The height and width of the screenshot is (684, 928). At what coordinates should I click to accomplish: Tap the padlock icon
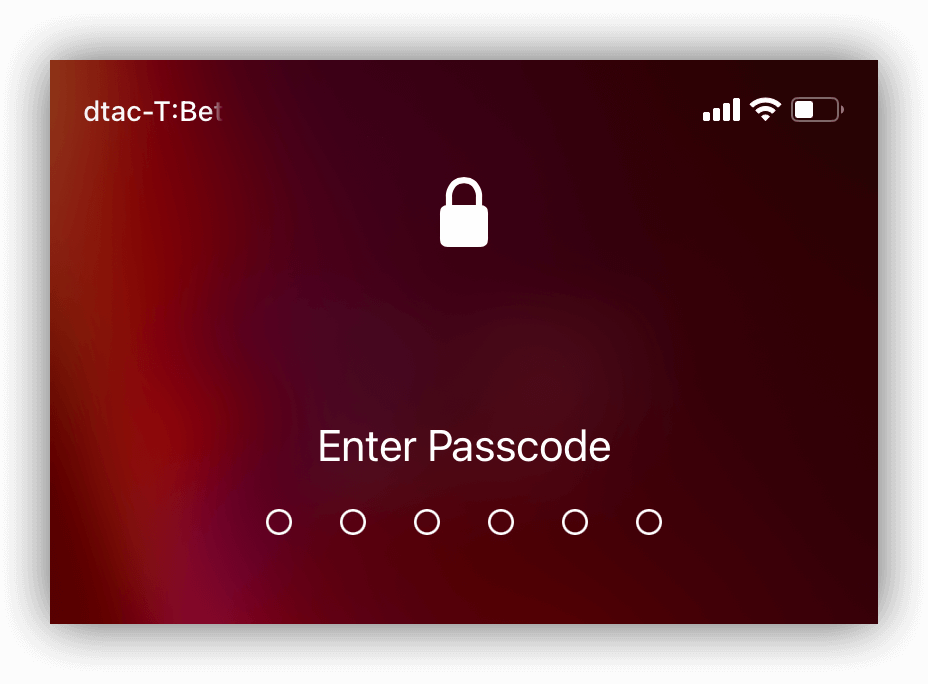pos(464,212)
